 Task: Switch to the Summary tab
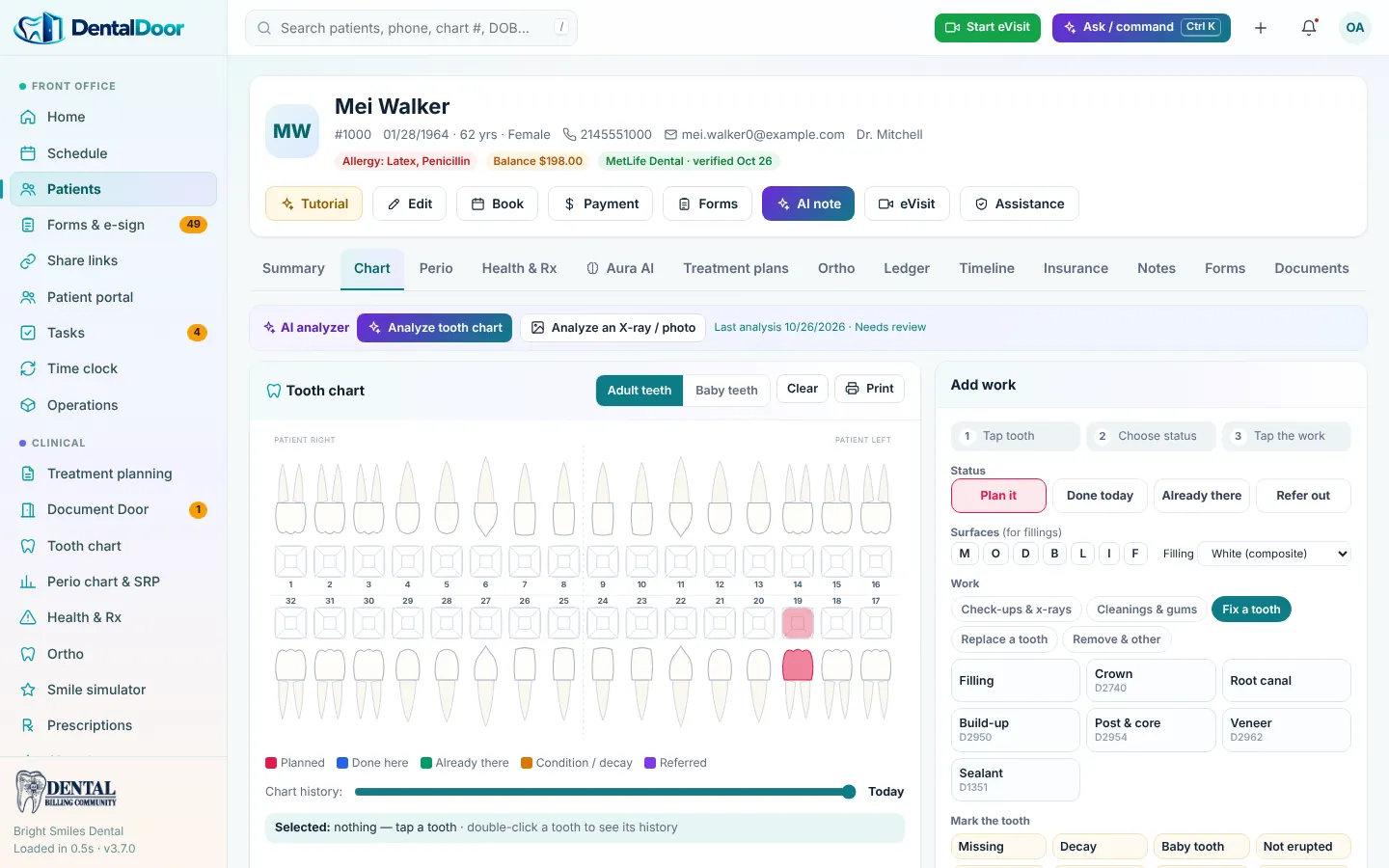(x=293, y=268)
